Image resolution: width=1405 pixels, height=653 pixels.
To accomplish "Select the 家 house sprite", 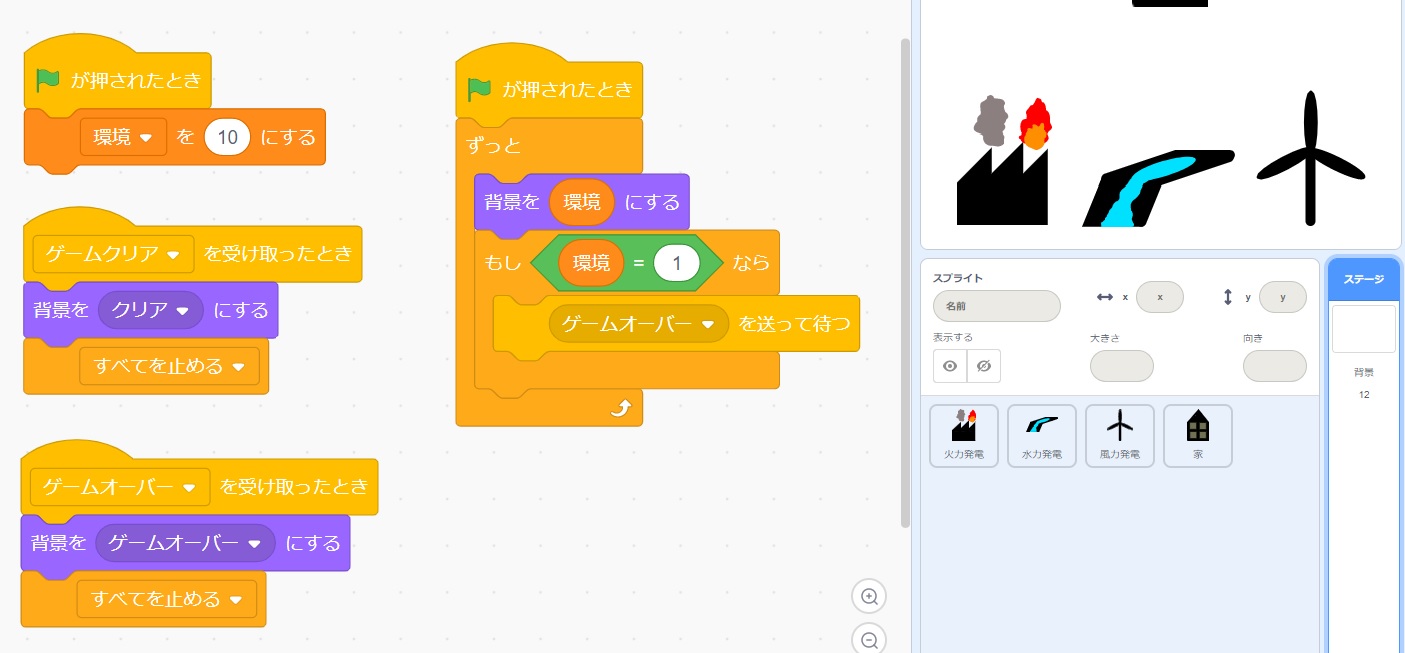I will pyautogui.click(x=1198, y=435).
